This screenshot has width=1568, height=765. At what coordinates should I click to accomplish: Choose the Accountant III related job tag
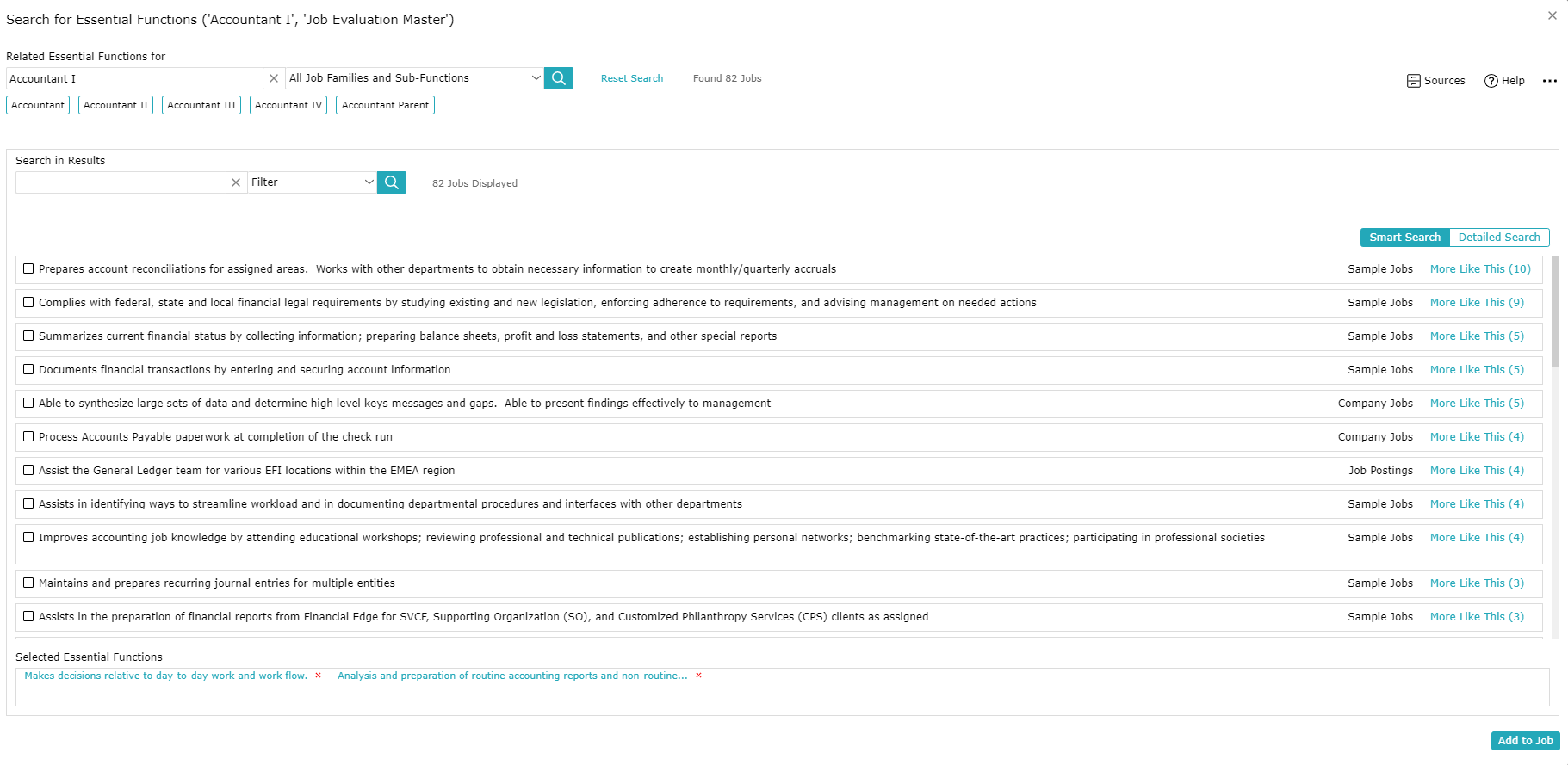click(201, 105)
